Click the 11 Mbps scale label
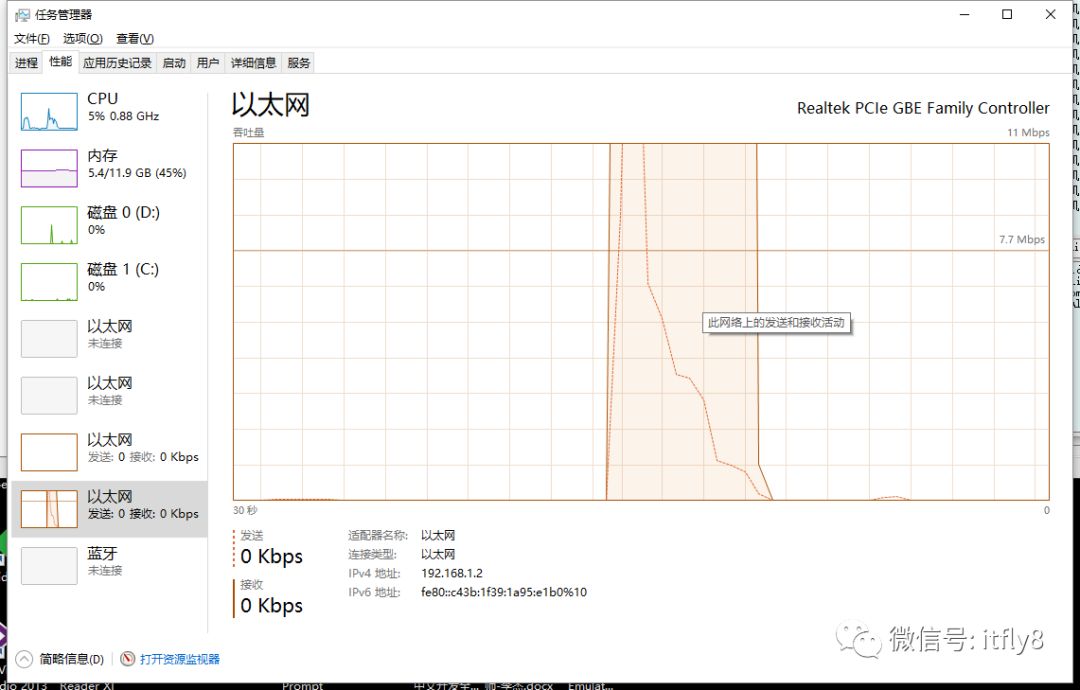This screenshot has width=1080, height=690. tap(1028, 132)
